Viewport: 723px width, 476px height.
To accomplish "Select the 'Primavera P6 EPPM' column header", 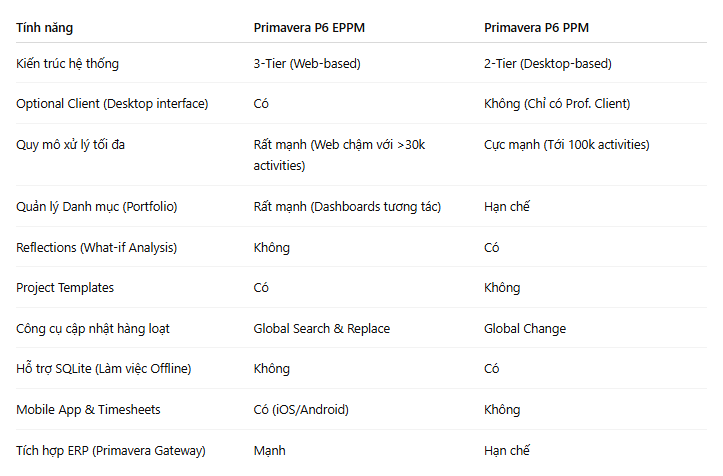I will click(x=309, y=28).
